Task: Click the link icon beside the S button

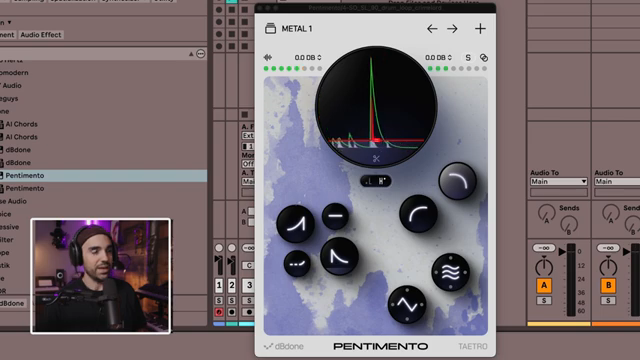Action: click(x=484, y=58)
